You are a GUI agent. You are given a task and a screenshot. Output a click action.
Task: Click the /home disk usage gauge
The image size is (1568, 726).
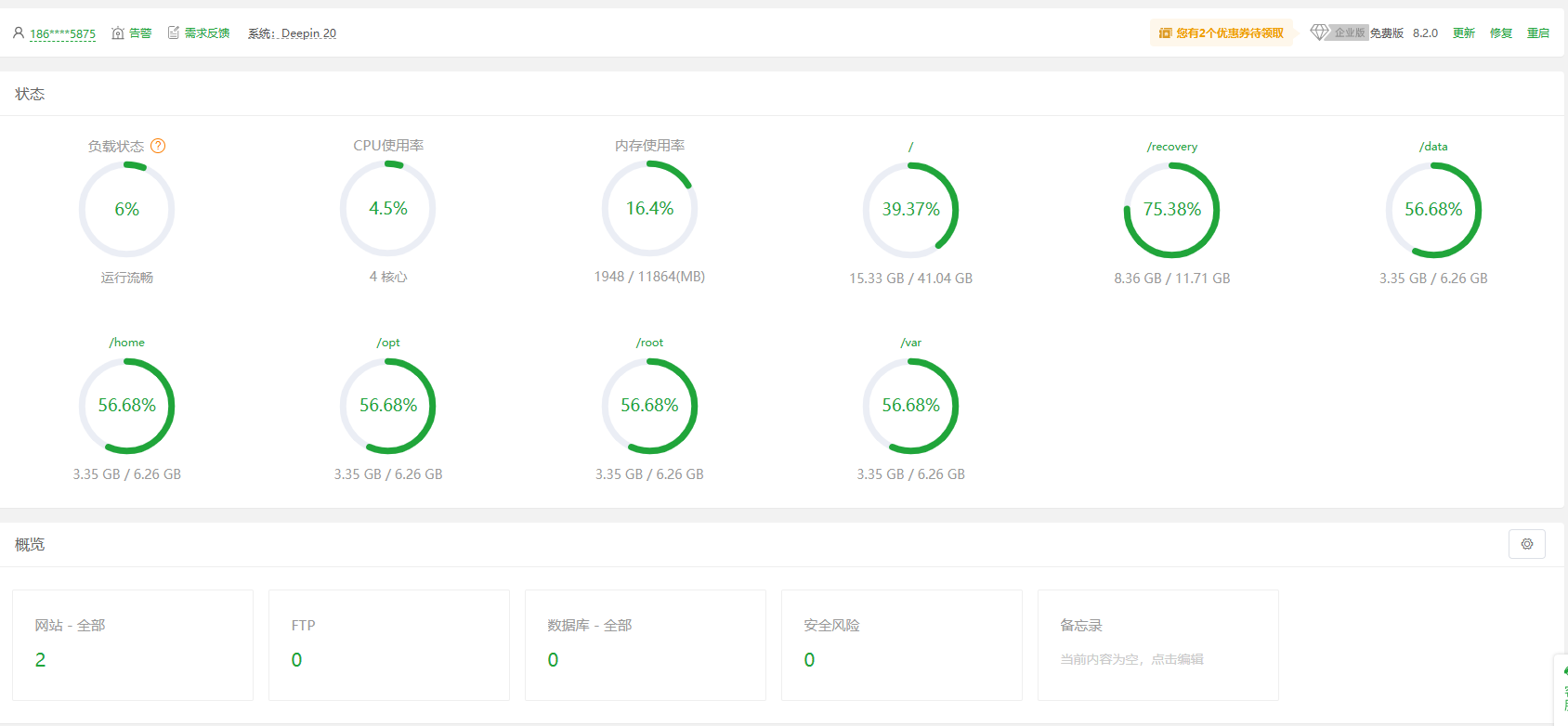click(127, 406)
